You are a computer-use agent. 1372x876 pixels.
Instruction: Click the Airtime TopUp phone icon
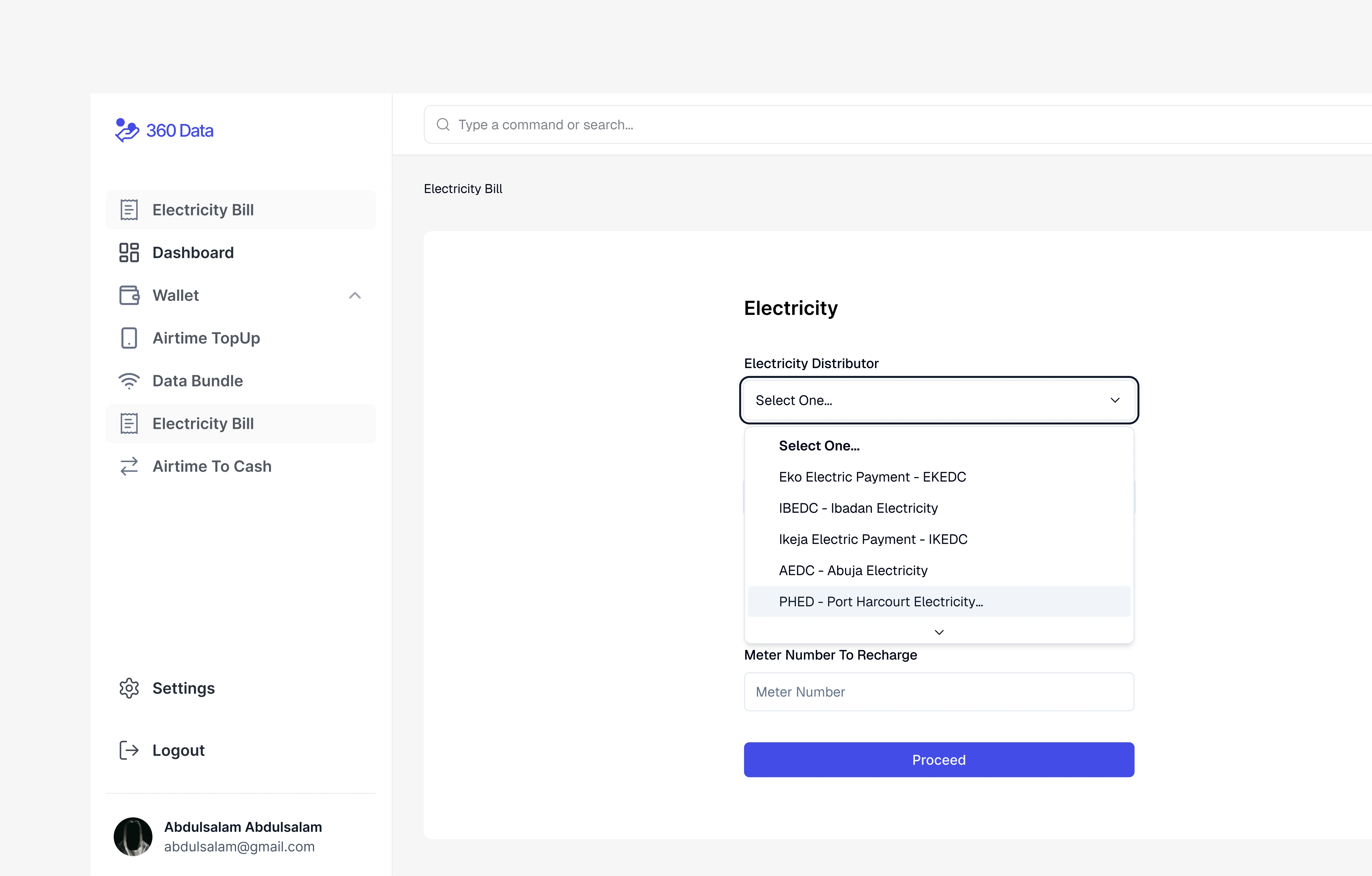point(129,338)
